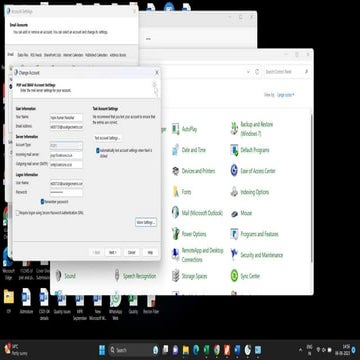360x360 pixels.
Task: Click the Windows Start button on taskbar
Action: pos(102,350)
